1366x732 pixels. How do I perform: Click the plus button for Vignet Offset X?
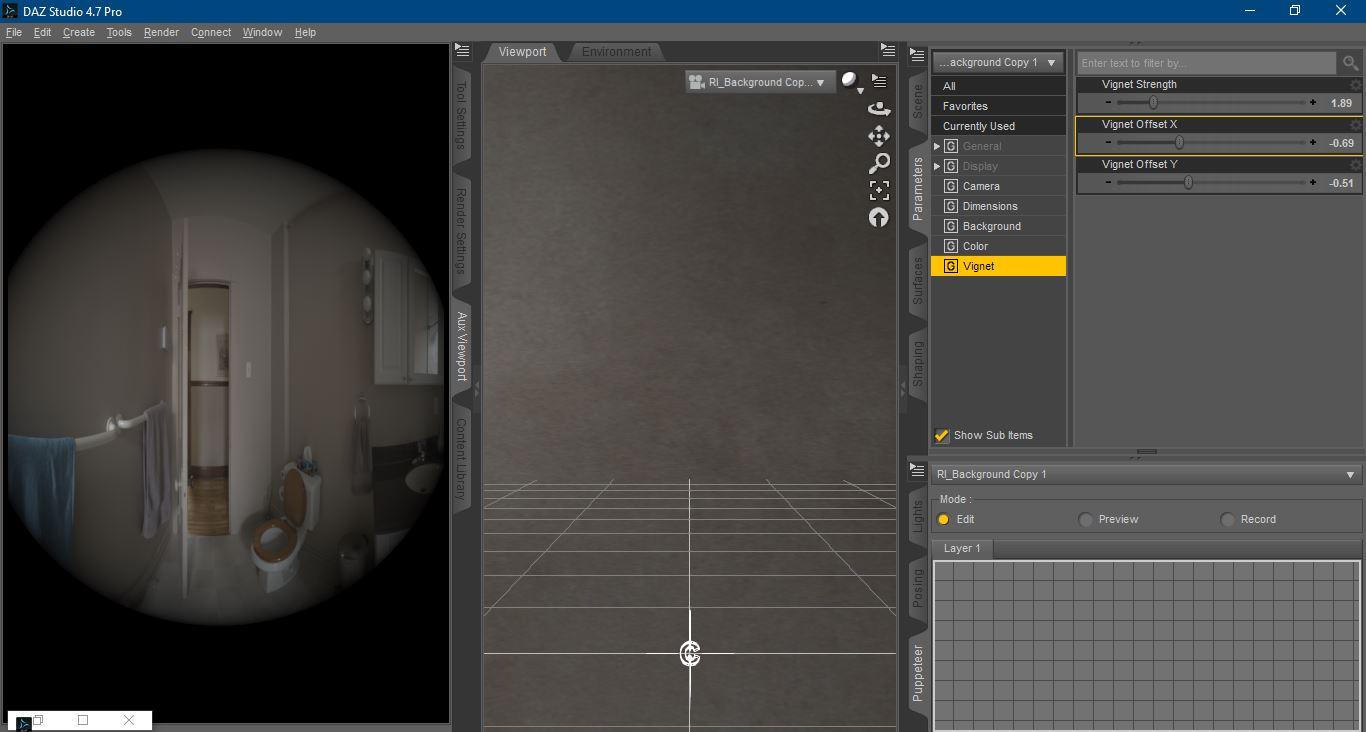pos(1313,143)
